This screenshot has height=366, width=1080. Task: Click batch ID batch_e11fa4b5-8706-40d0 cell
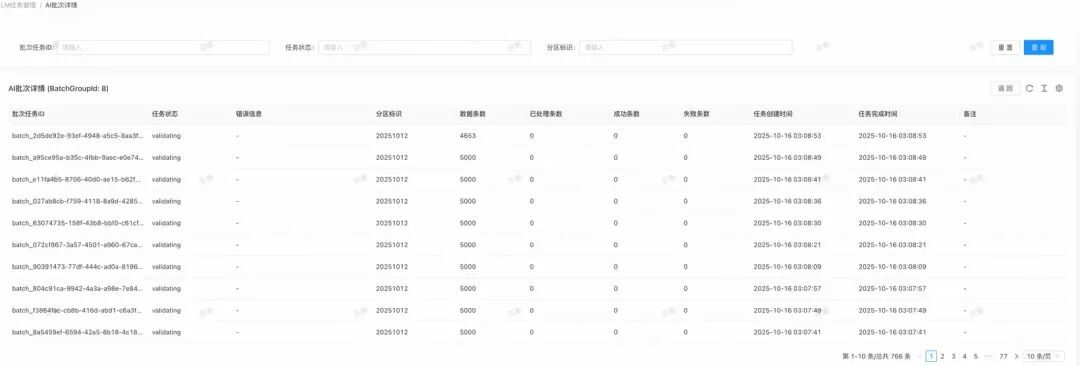[77, 179]
